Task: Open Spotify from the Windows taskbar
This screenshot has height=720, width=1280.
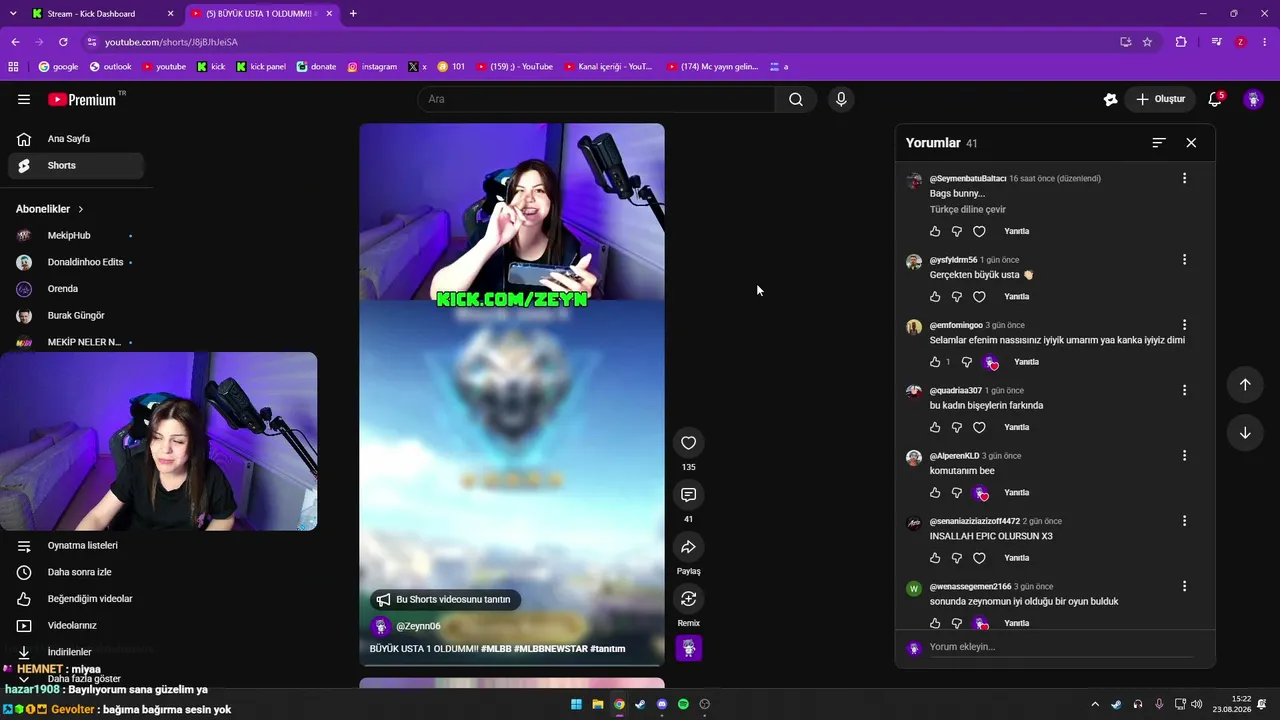Action: point(683,705)
